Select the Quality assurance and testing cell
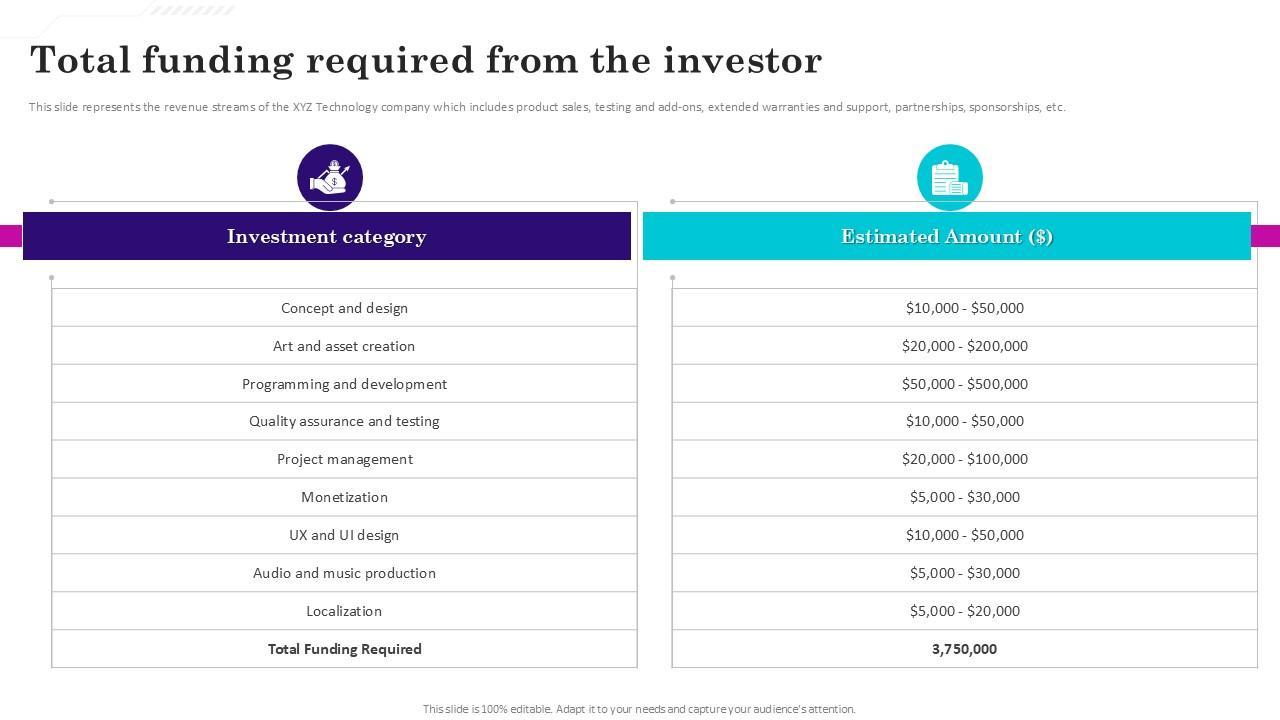The width and height of the screenshot is (1280, 720). [344, 421]
